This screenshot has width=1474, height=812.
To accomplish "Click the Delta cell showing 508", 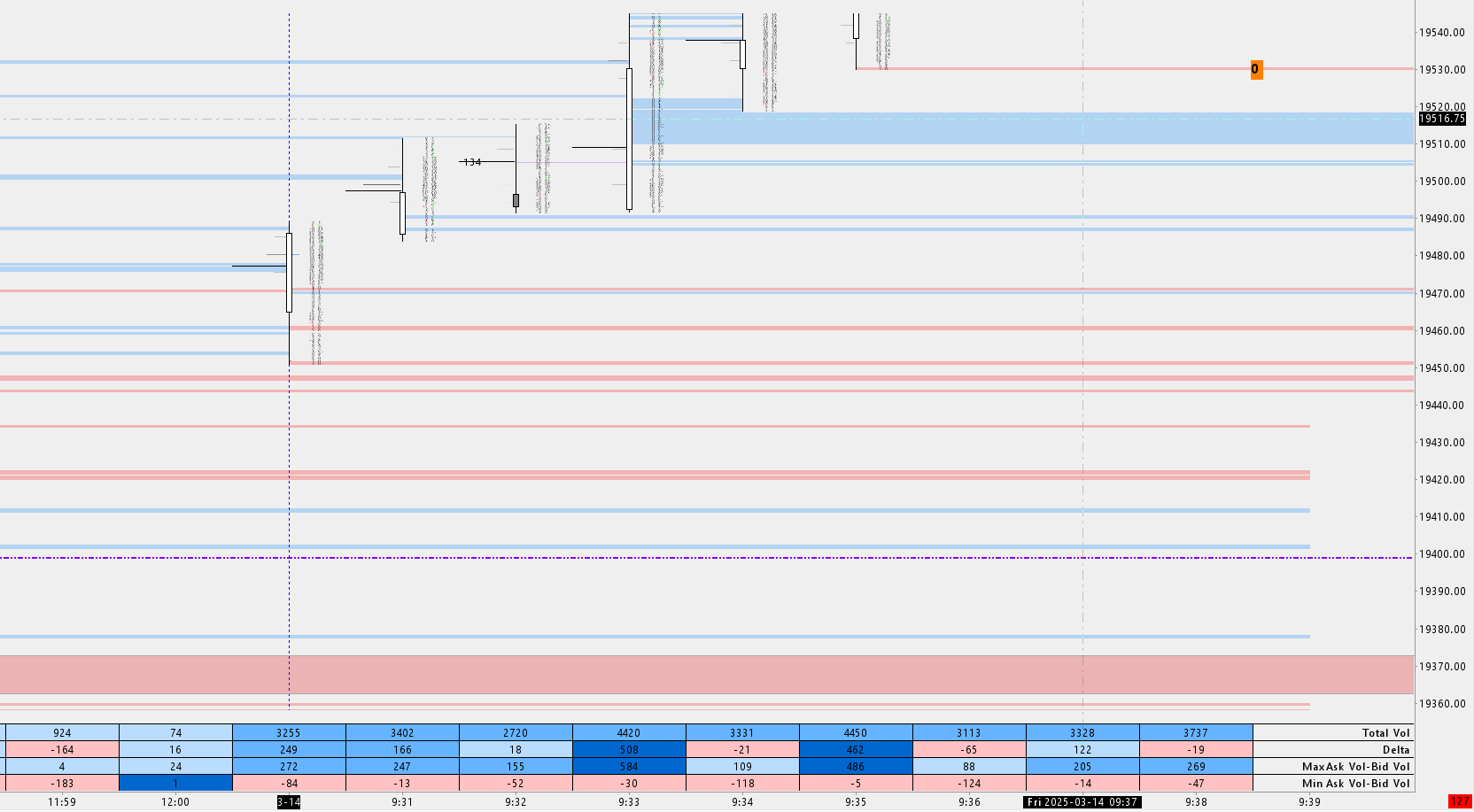I will point(629,749).
